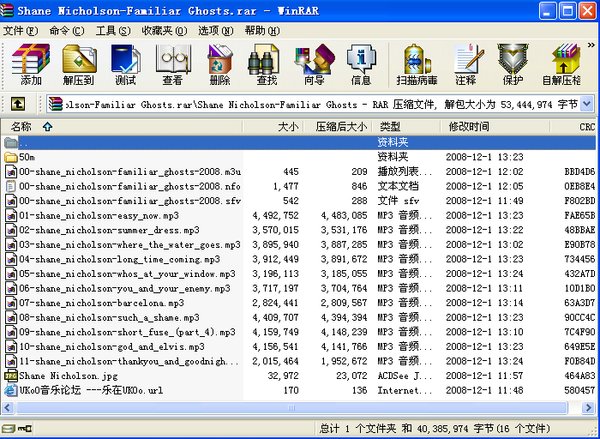Screen dimensions: 600x439
Task: Click the horizontal scrollbar right arrow
Action: 589,408
